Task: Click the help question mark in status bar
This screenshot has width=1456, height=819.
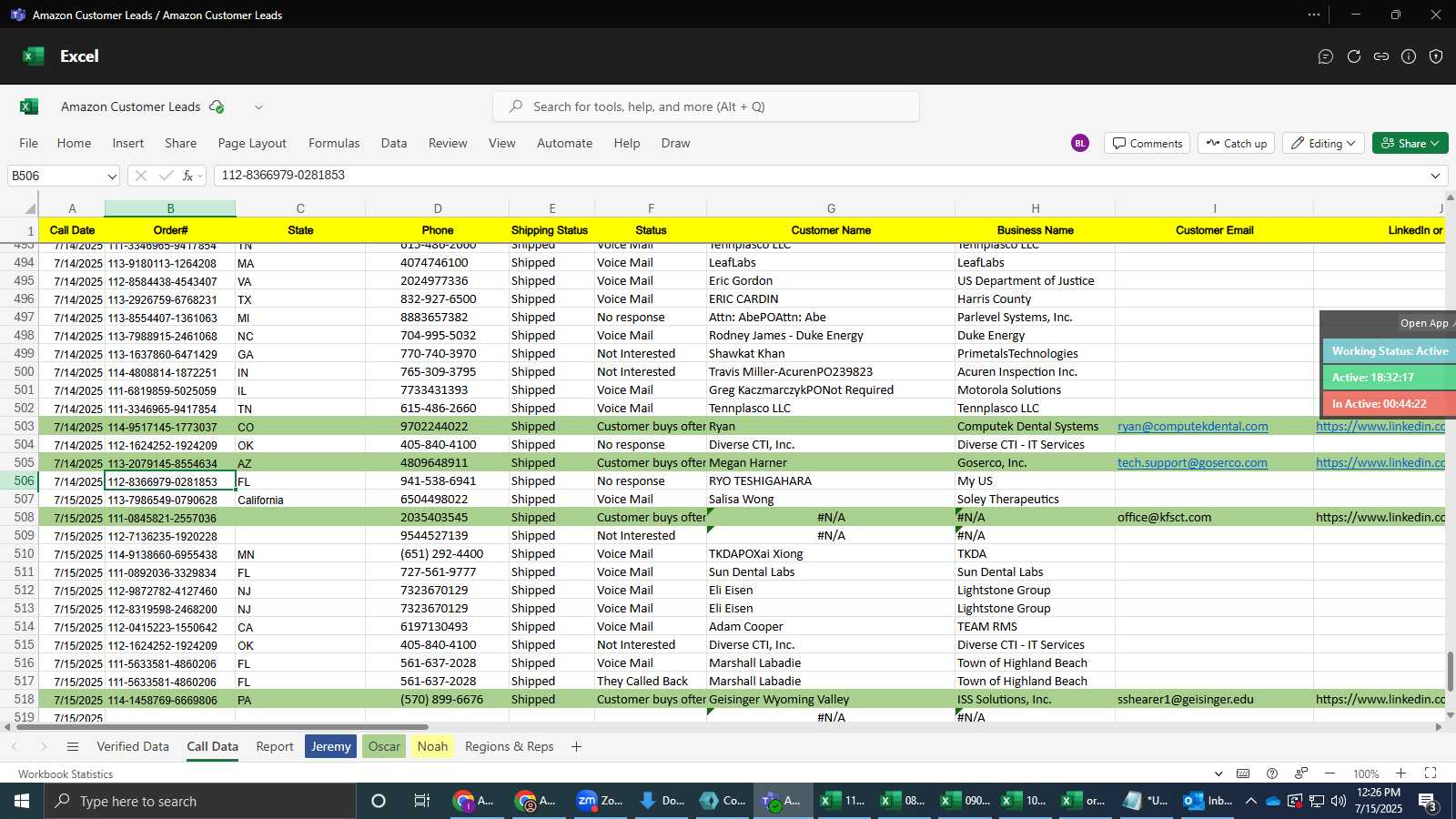Action: pyautogui.click(x=1272, y=773)
